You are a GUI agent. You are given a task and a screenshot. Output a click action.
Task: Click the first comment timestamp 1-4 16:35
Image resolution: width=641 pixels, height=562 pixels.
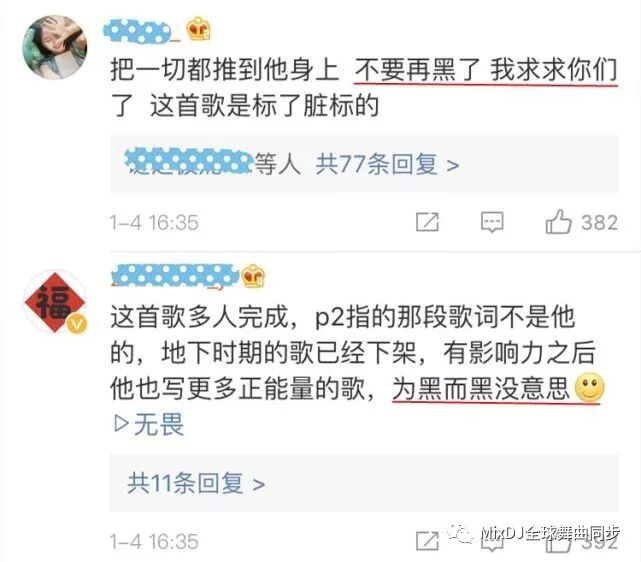point(154,223)
